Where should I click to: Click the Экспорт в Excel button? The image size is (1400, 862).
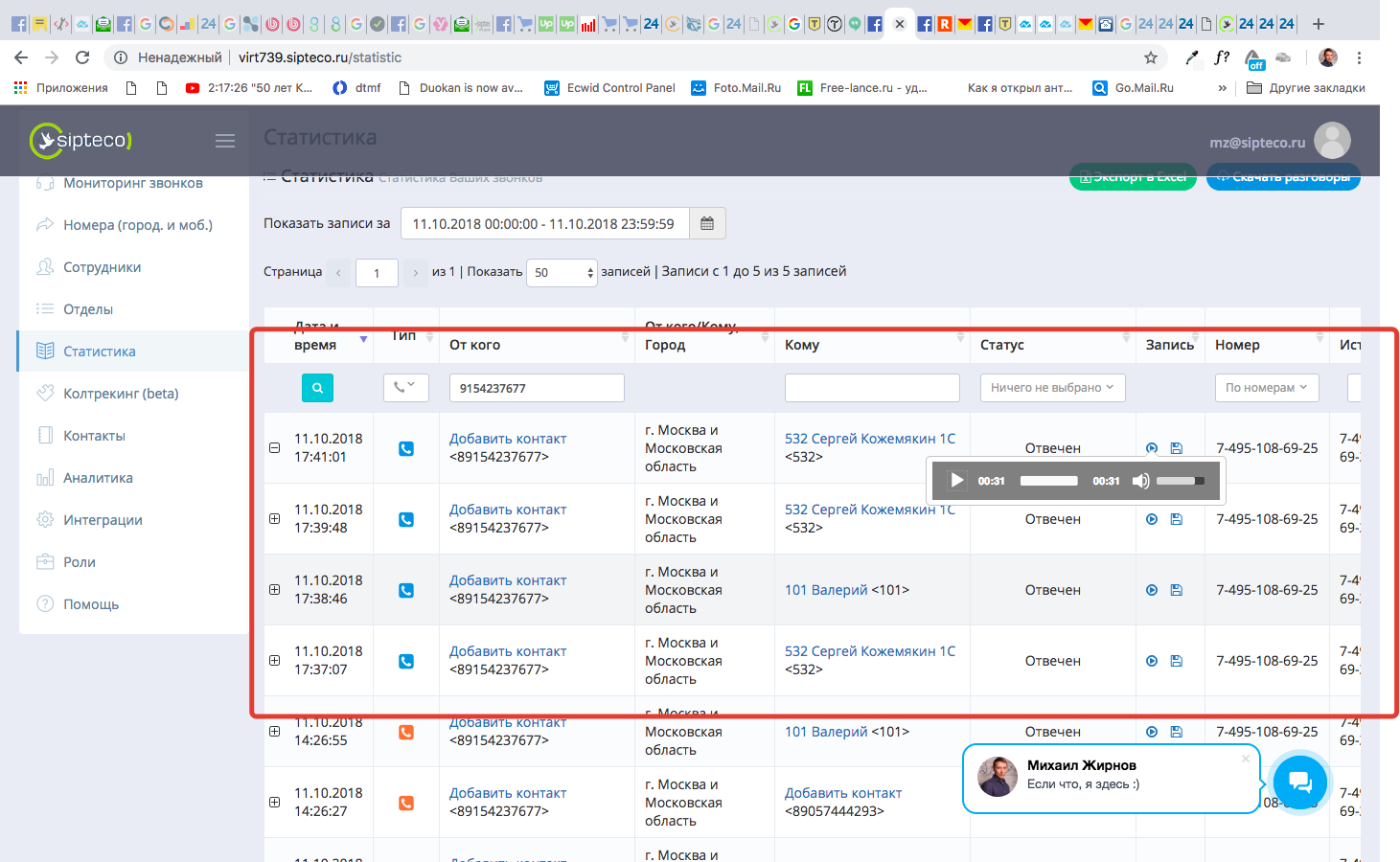[x=1133, y=177]
